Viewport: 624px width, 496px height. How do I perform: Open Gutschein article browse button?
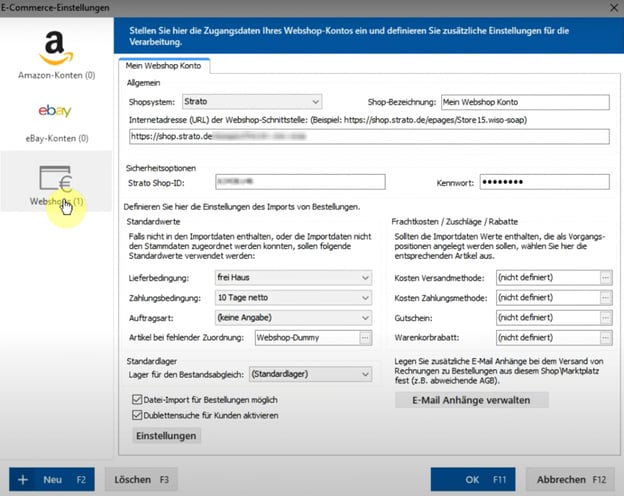pyautogui.click(x=605, y=318)
